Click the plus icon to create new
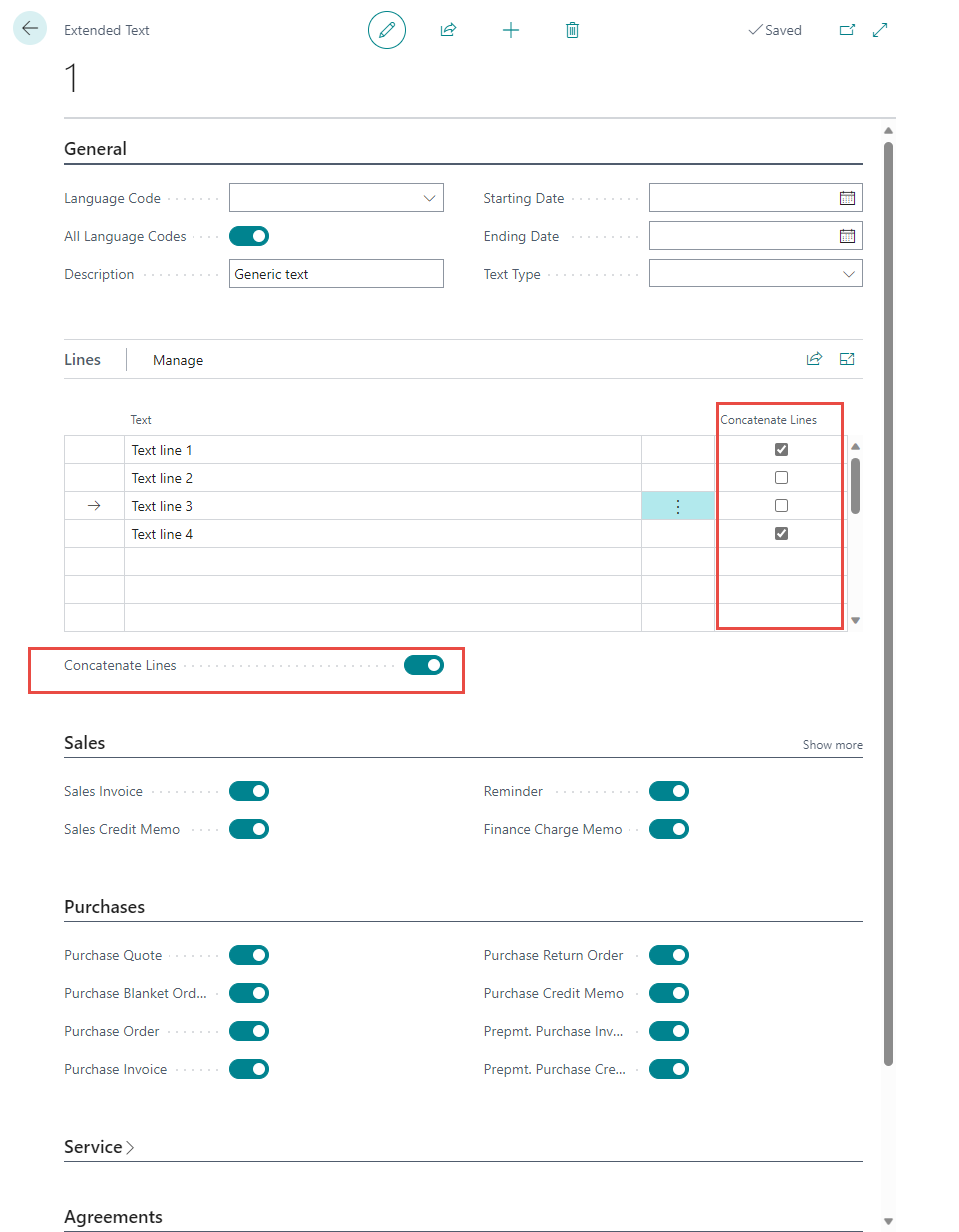The image size is (959, 1232). 510,30
